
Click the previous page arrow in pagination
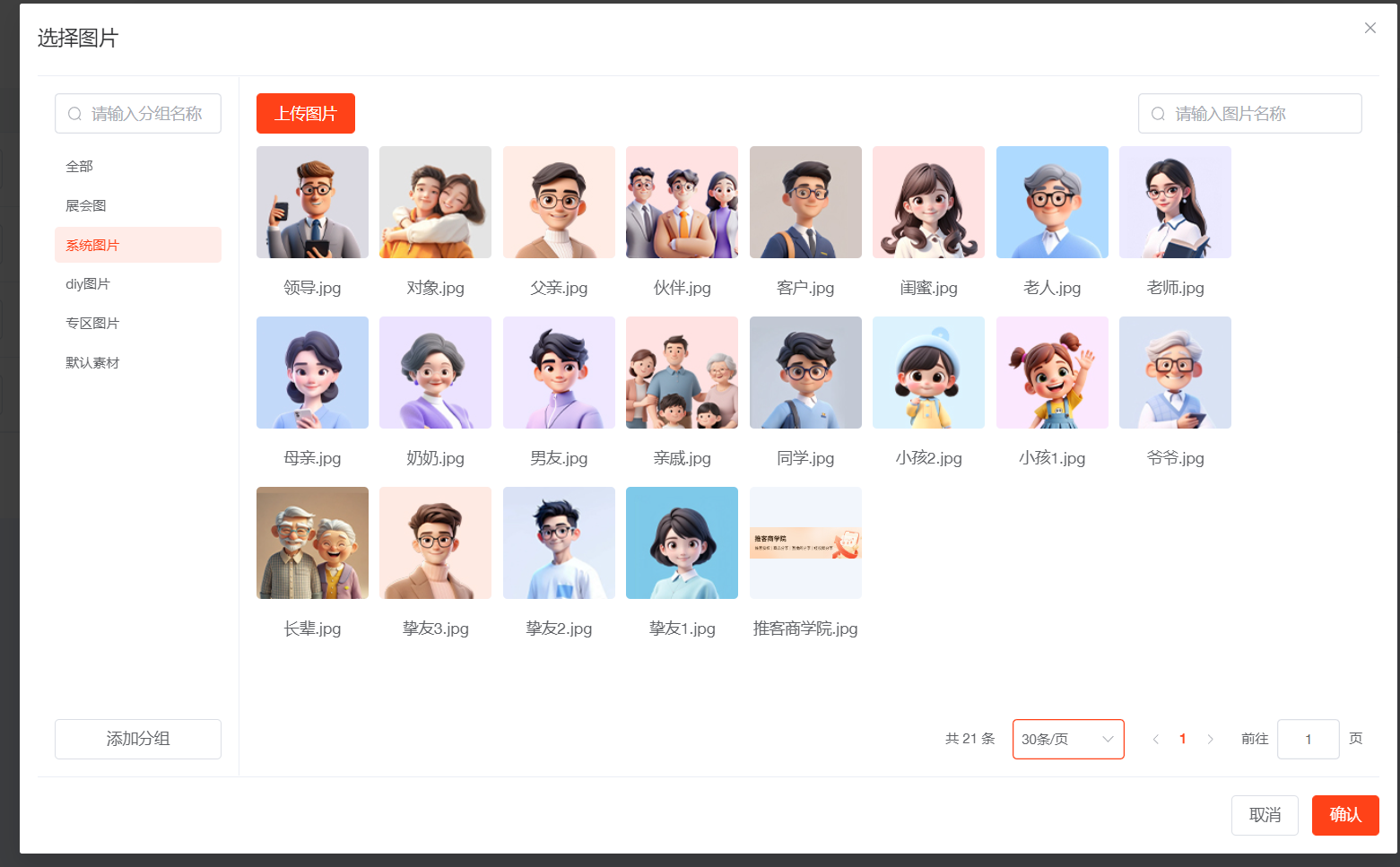tap(1156, 740)
